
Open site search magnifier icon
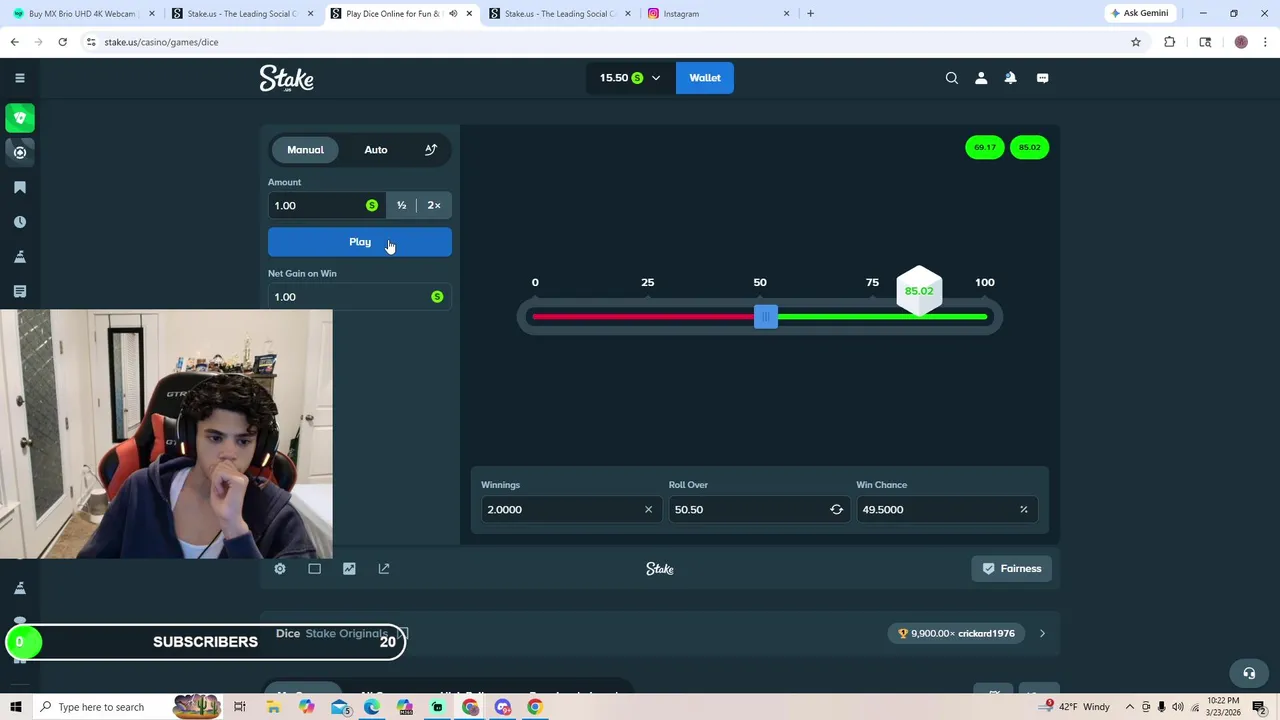pos(952,78)
